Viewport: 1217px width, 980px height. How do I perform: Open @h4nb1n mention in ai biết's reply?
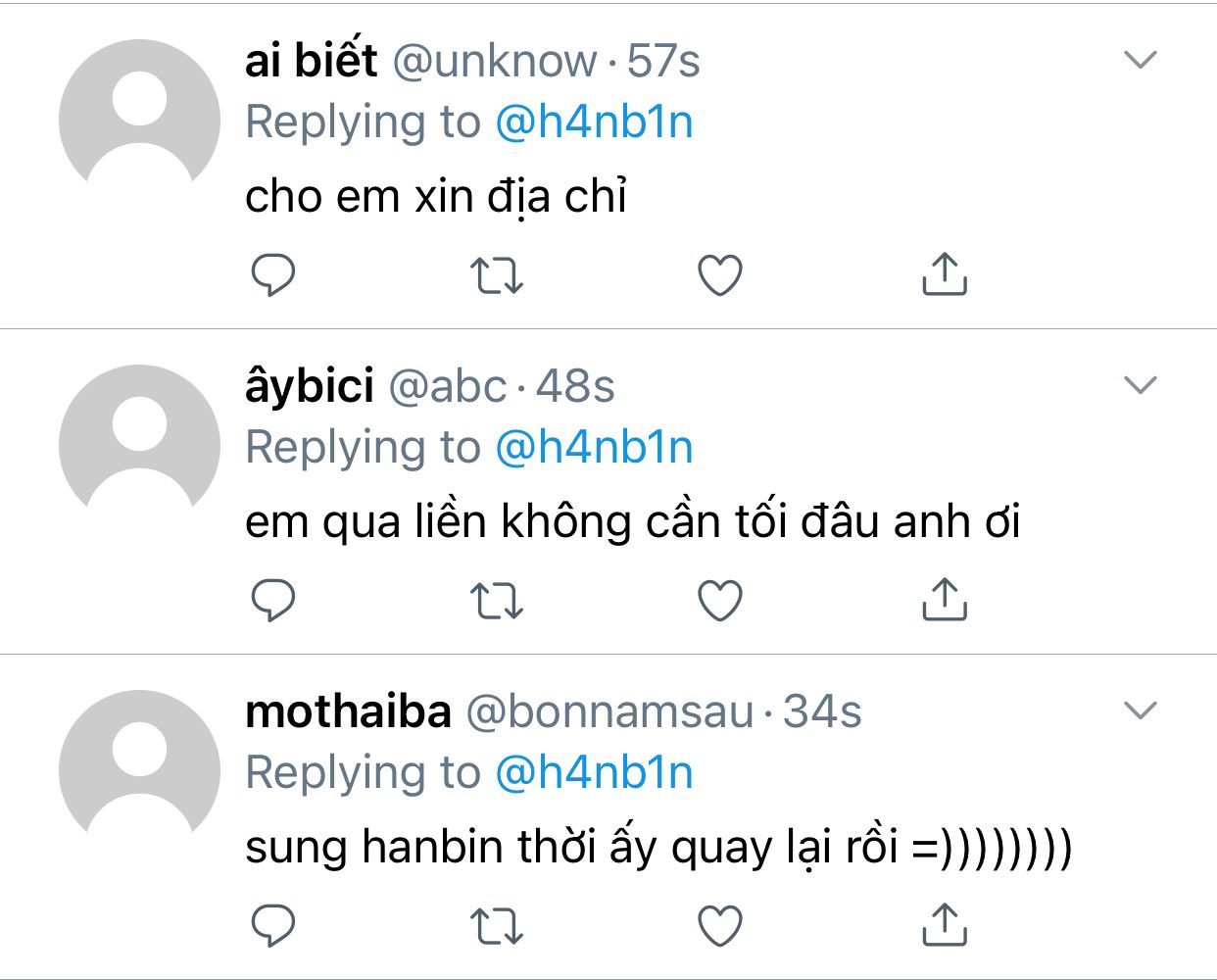[594, 122]
